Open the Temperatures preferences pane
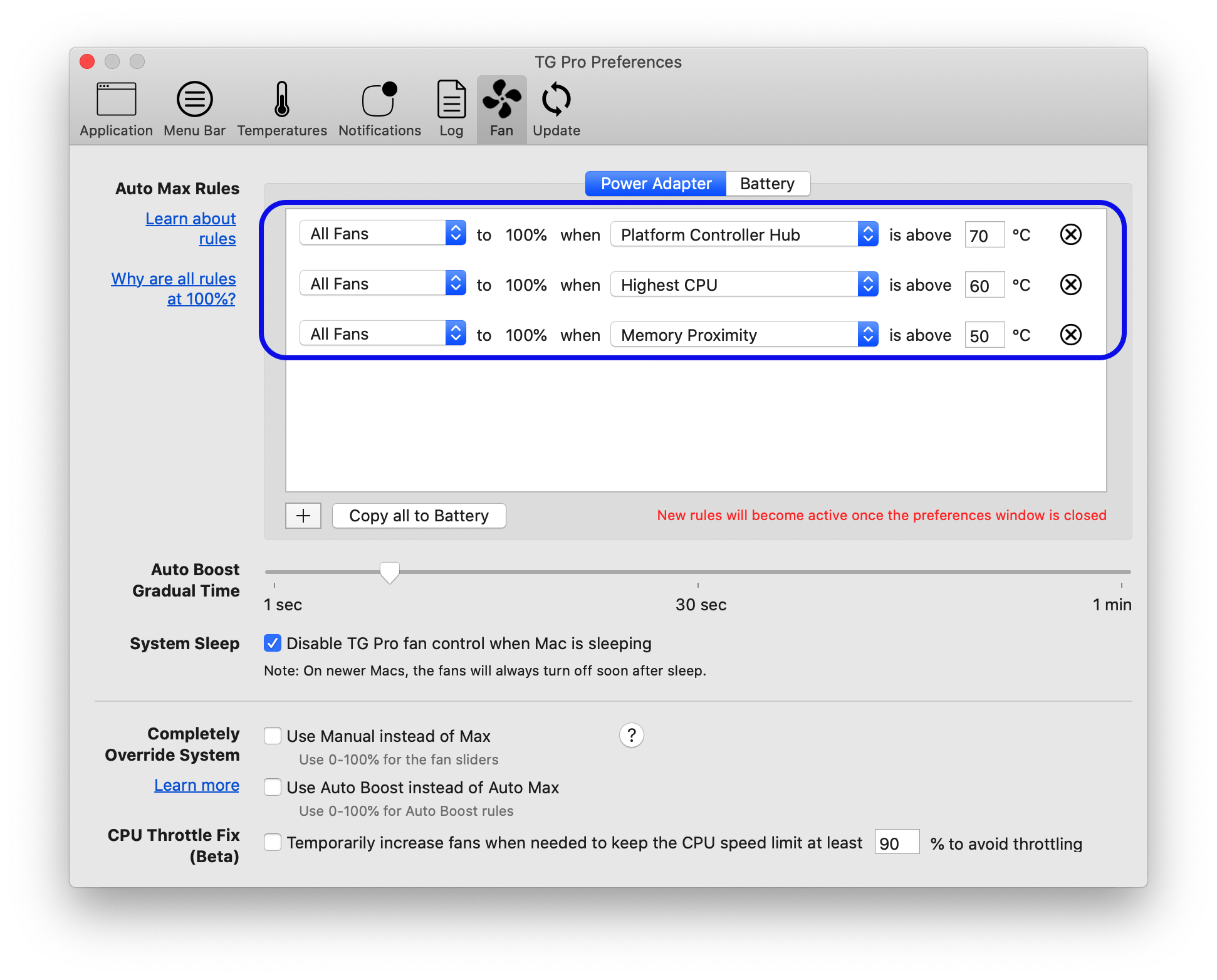This screenshot has height=980, width=1217. pyautogui.click(x=282, y=110)
